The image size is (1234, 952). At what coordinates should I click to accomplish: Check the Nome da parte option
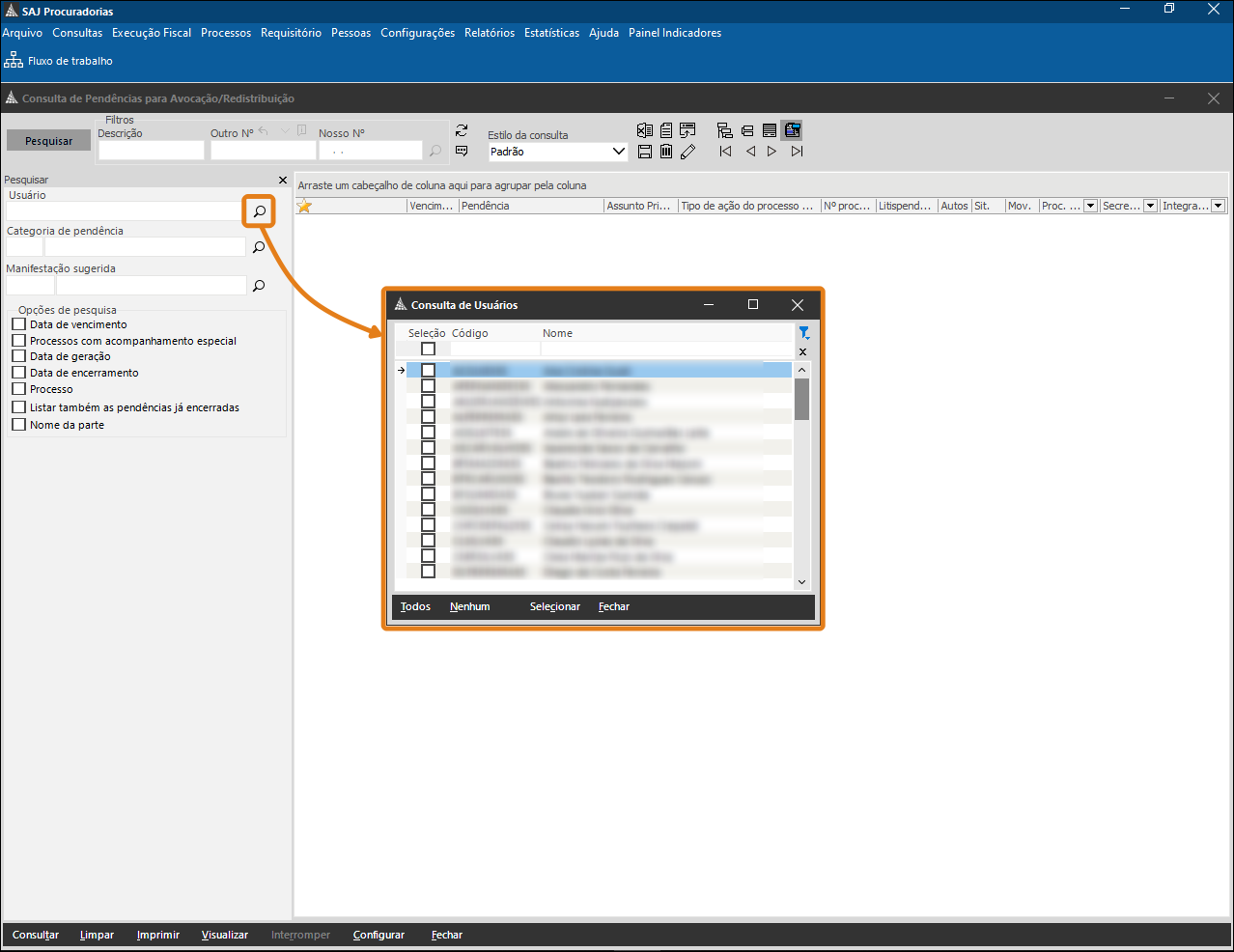pyautogui.click(x=19, y=425)
